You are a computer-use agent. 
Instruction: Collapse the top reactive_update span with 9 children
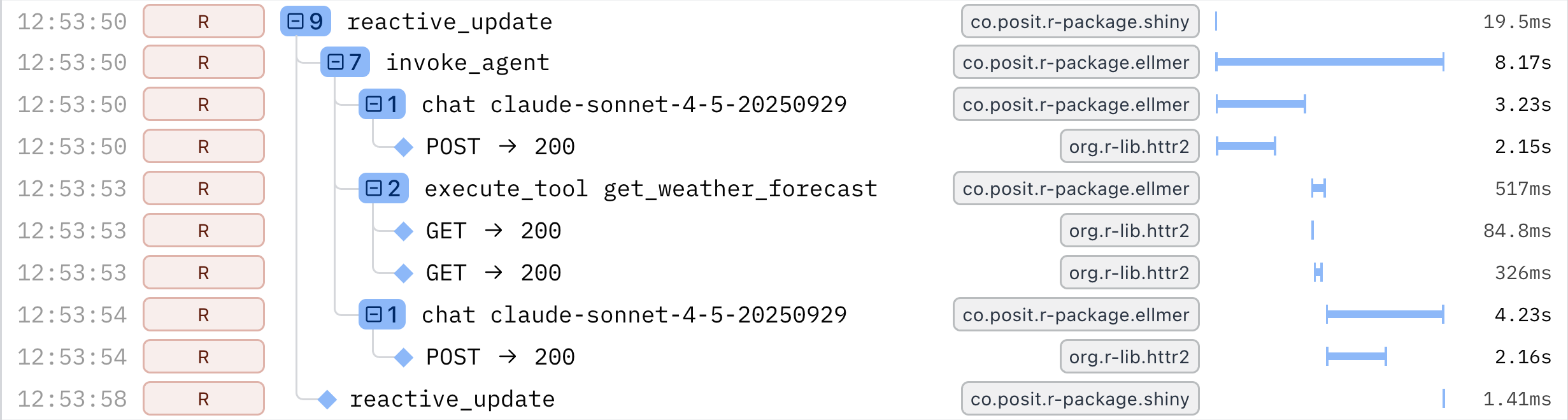pos(296,22)
